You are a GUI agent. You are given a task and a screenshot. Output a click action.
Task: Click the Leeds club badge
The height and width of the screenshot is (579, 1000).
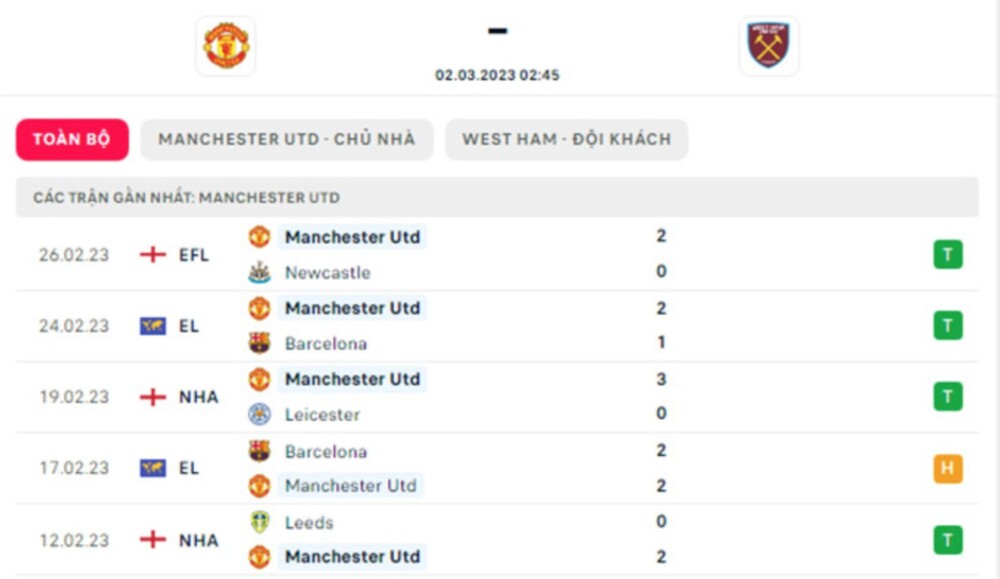click(258, 522)
